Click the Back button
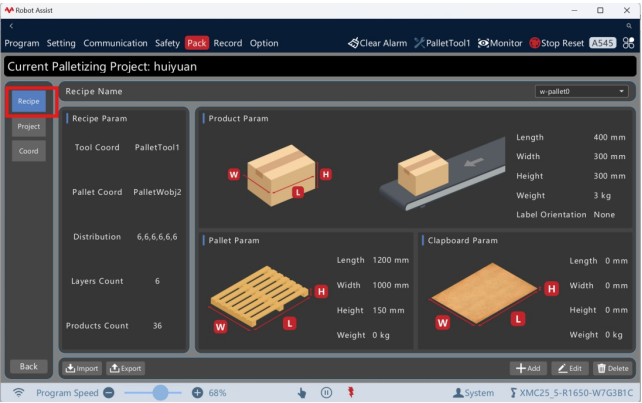 pyautogui.click(x=29, y=367)
